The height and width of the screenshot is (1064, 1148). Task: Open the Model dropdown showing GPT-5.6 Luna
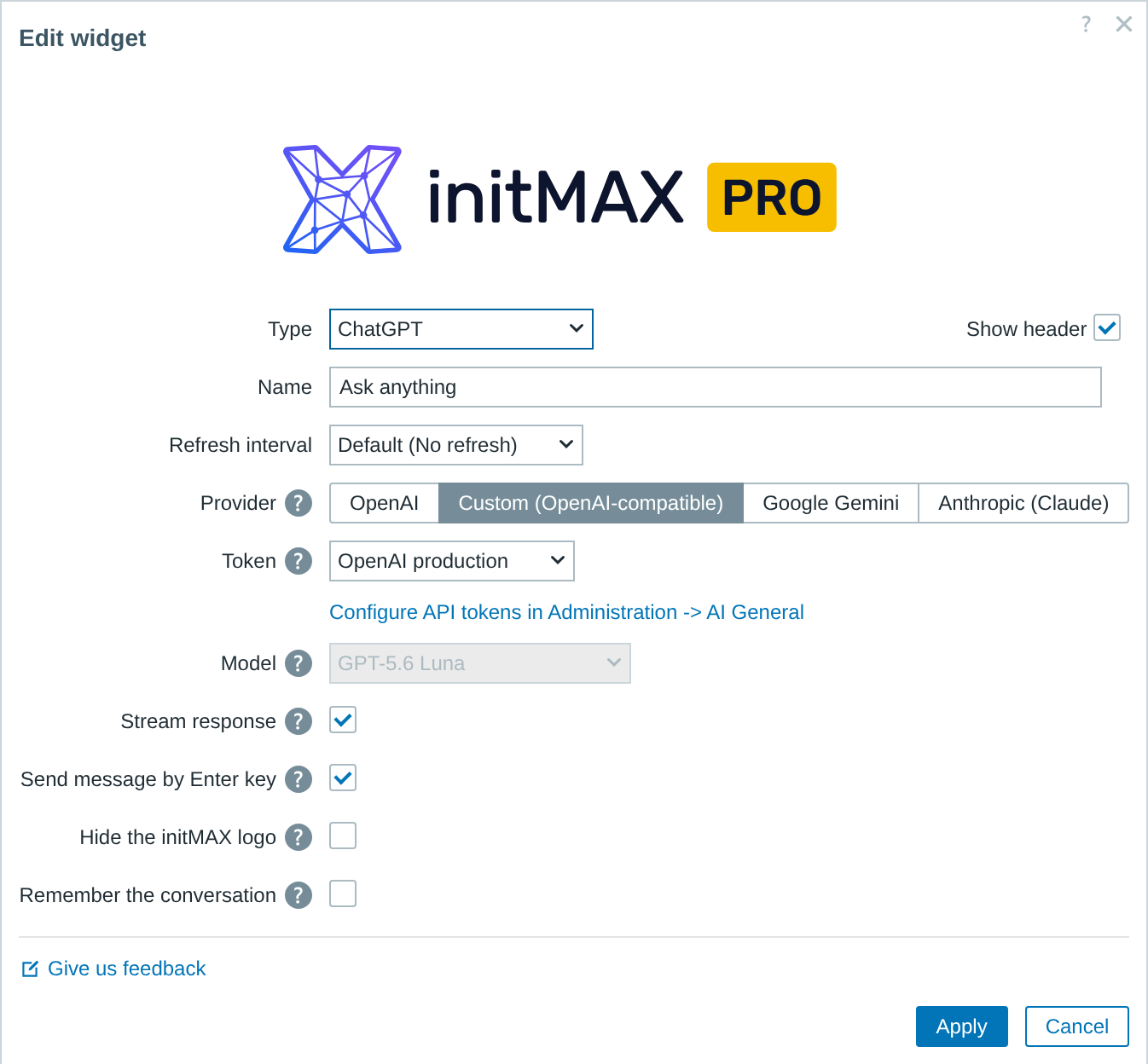[480, 663]
